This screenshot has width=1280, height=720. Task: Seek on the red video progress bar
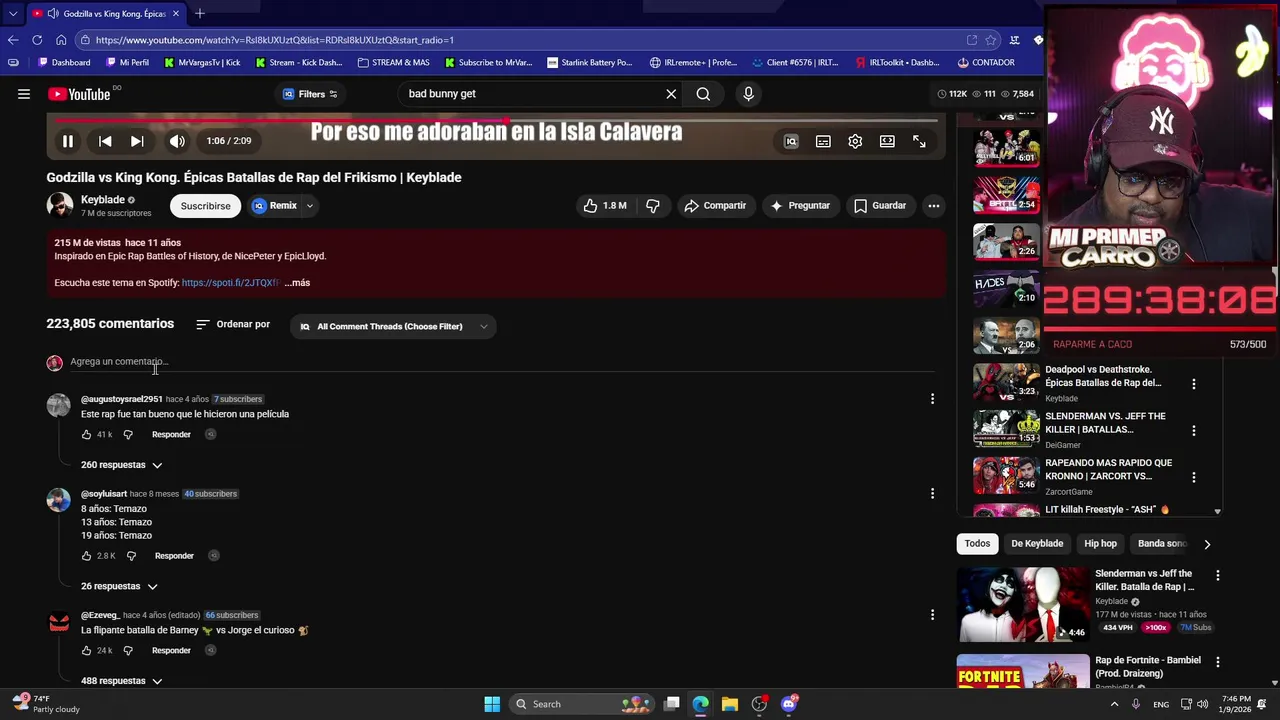click(496, 120)
